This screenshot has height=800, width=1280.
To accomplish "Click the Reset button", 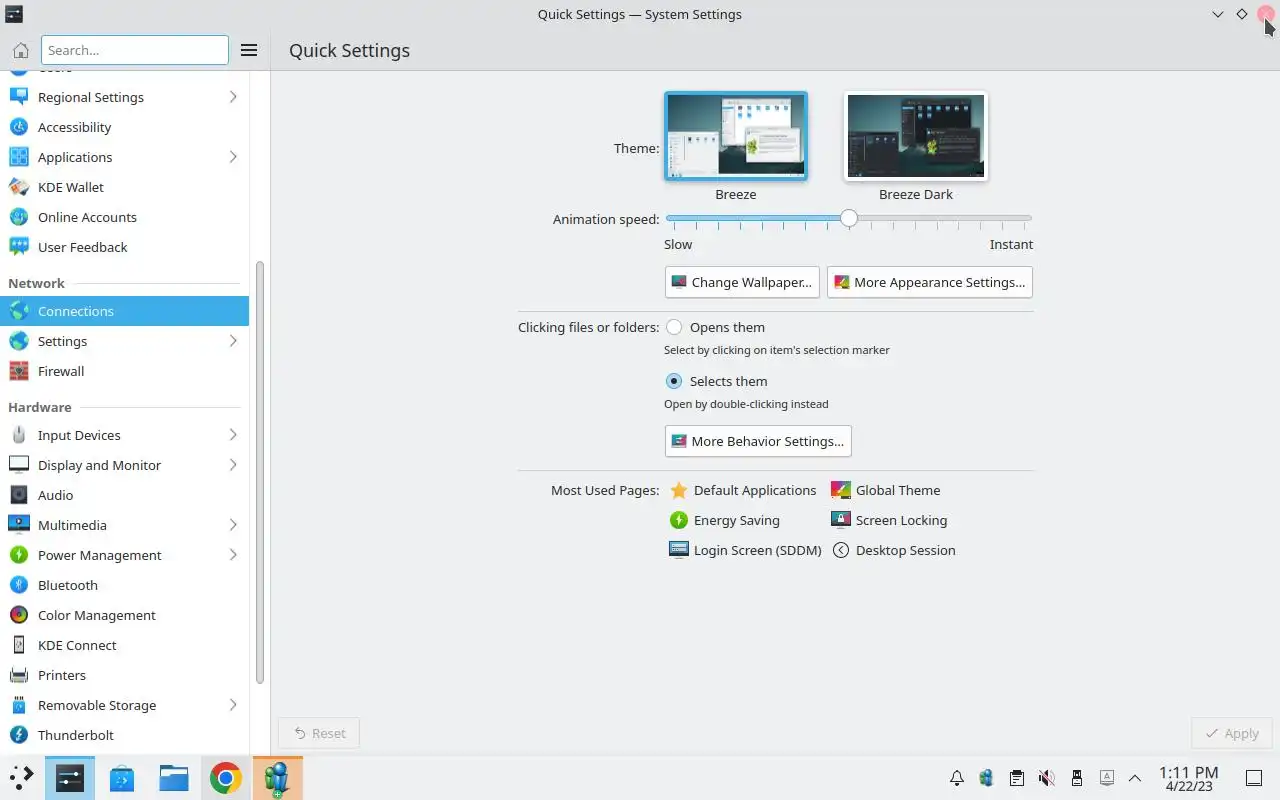I will point(319,733).
